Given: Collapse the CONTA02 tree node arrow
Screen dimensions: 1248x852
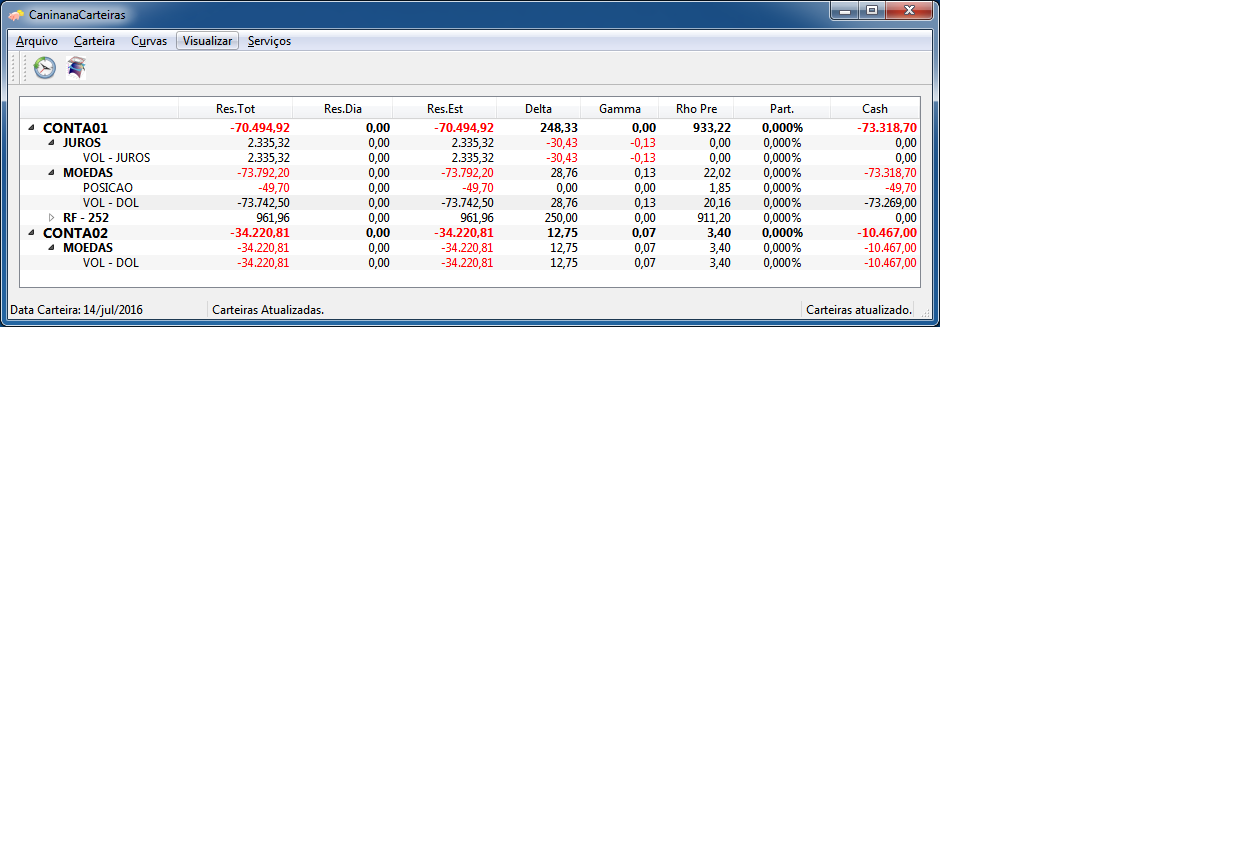Looking at the screenshot, I should (31, 233).
